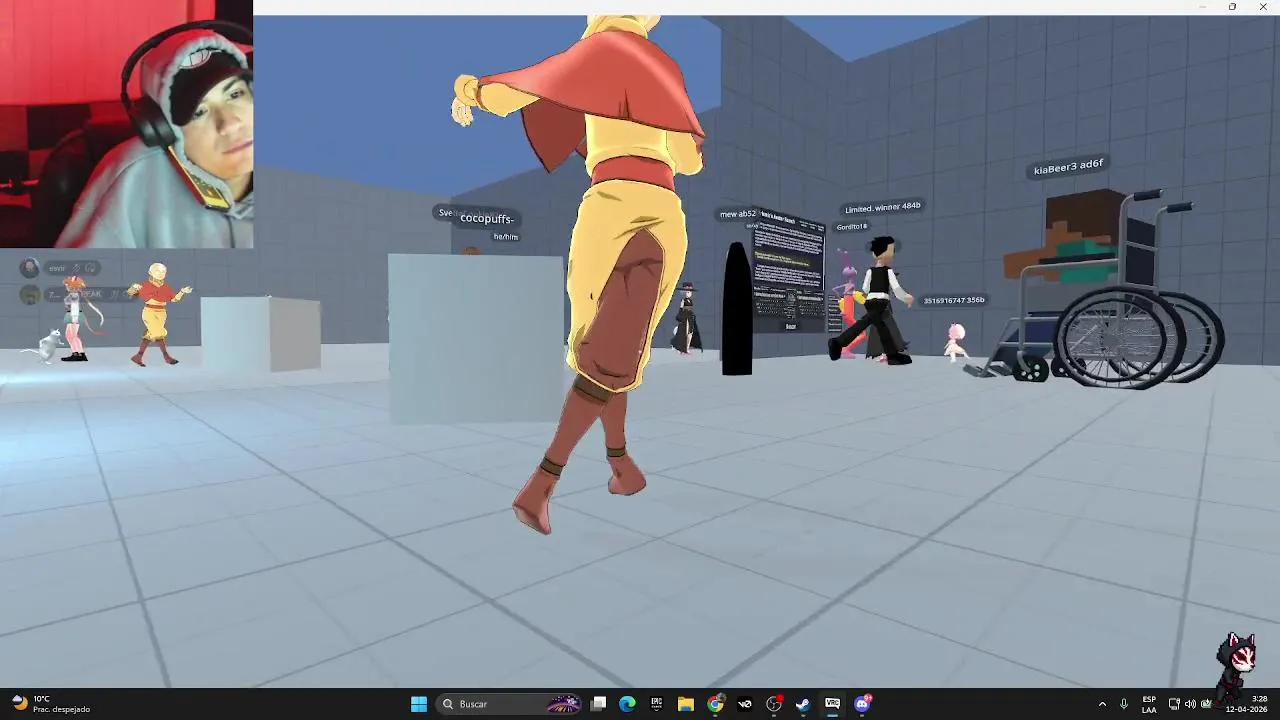Click the Buscar search box in taskbar
This screenshot has width=1280, height=720.
pos(510,704)
